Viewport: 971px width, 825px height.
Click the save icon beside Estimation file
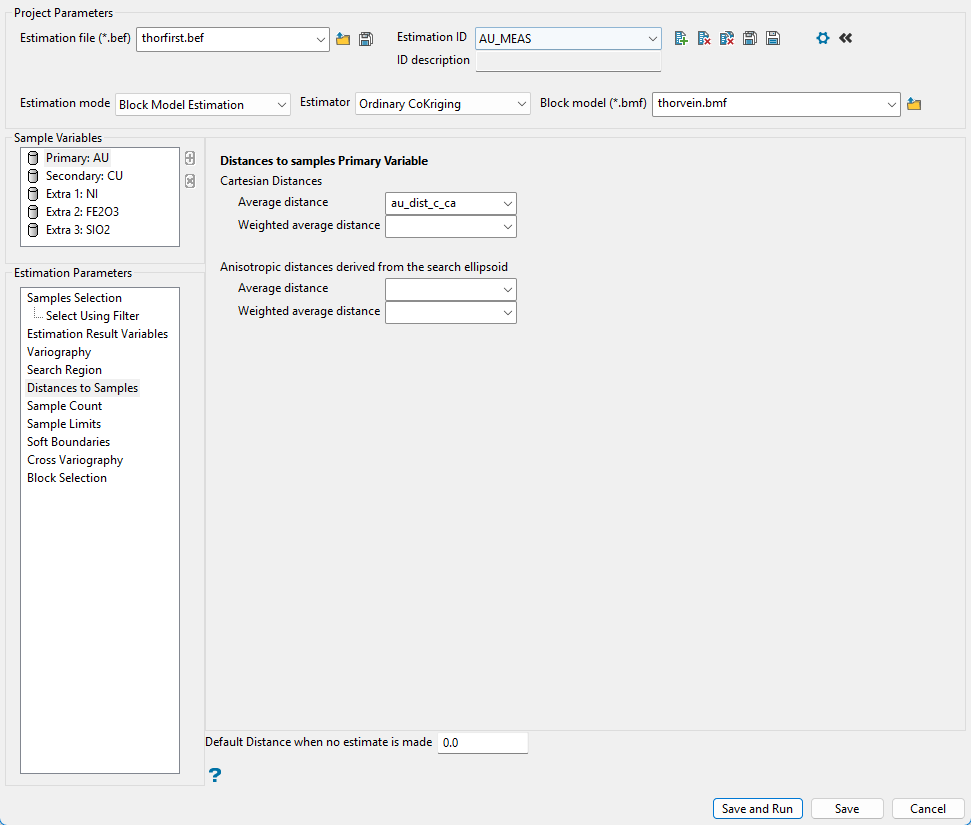coord(366,39)
